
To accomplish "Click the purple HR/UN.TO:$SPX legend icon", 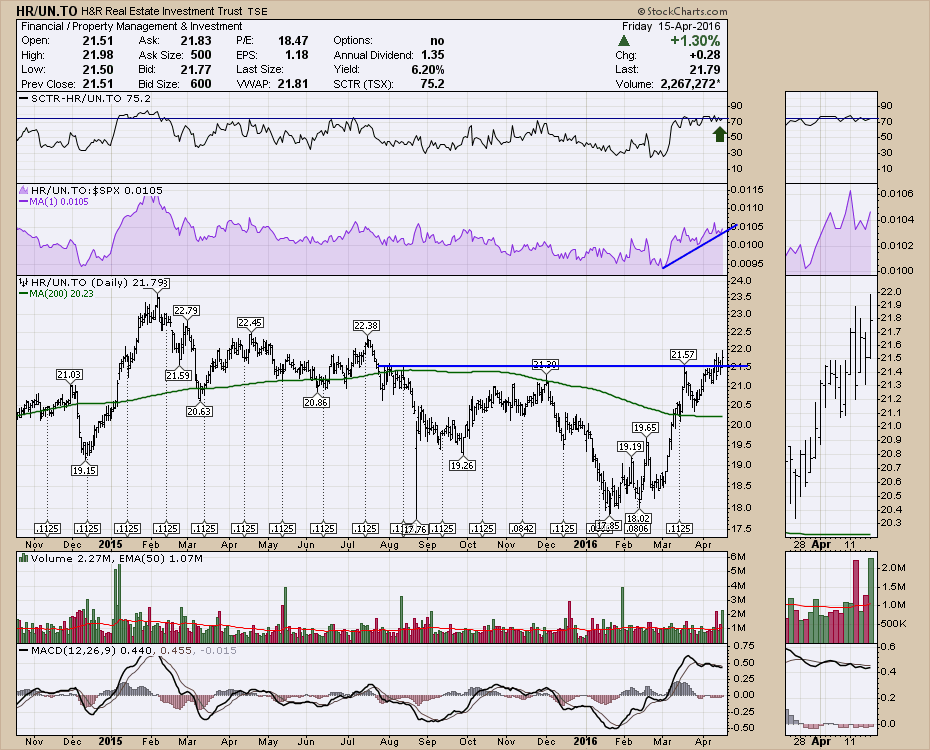I will [x=22, y=191].
